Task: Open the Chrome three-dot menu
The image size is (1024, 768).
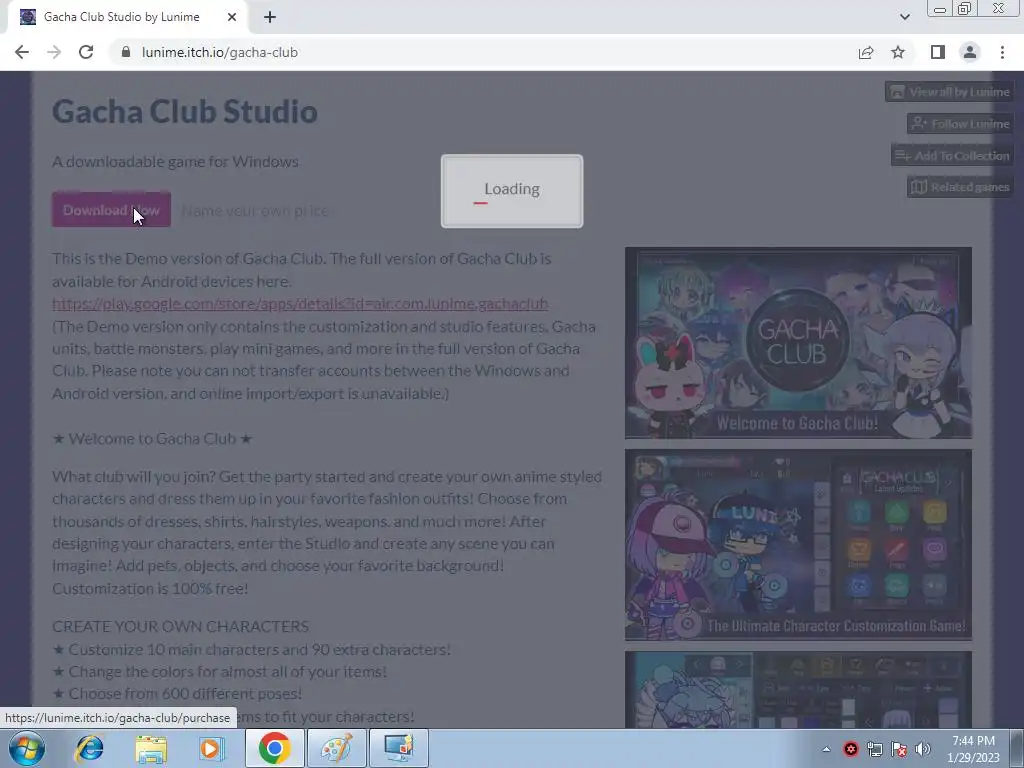Action: (x=1002, y=52)
